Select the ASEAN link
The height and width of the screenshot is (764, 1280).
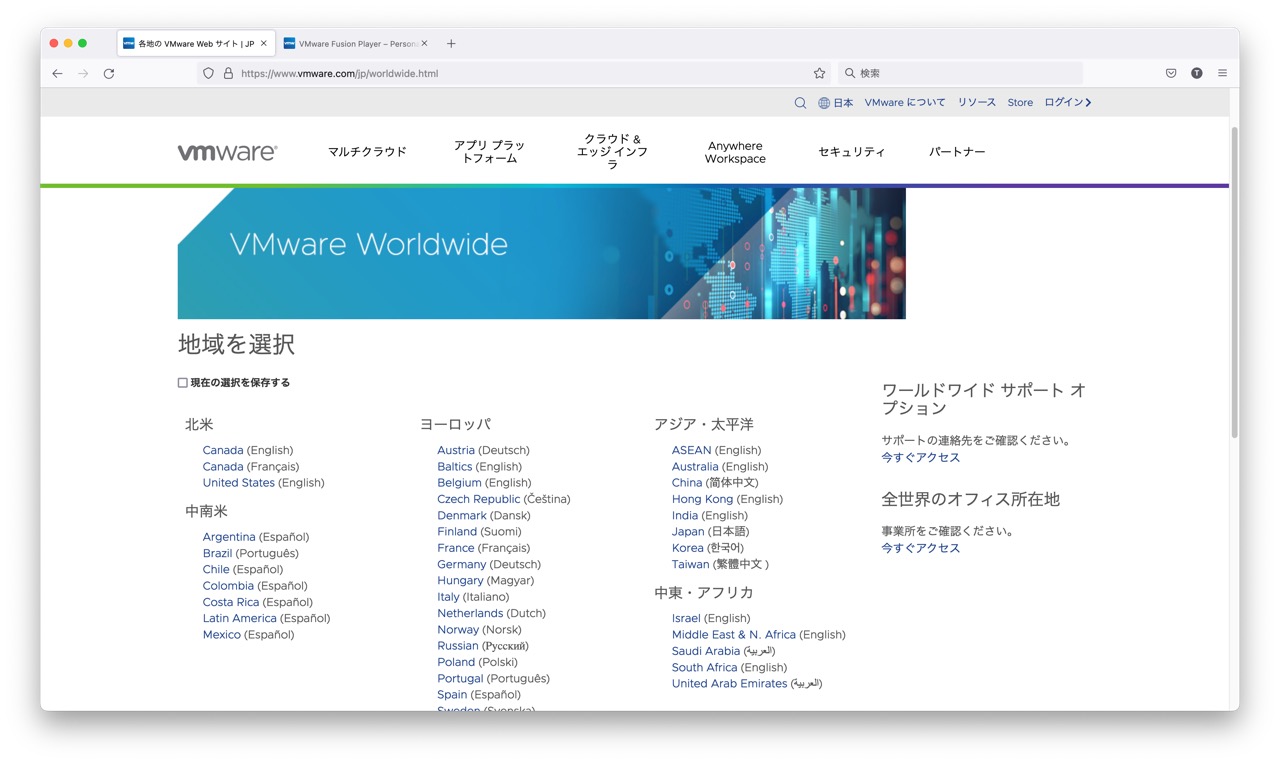692,450
